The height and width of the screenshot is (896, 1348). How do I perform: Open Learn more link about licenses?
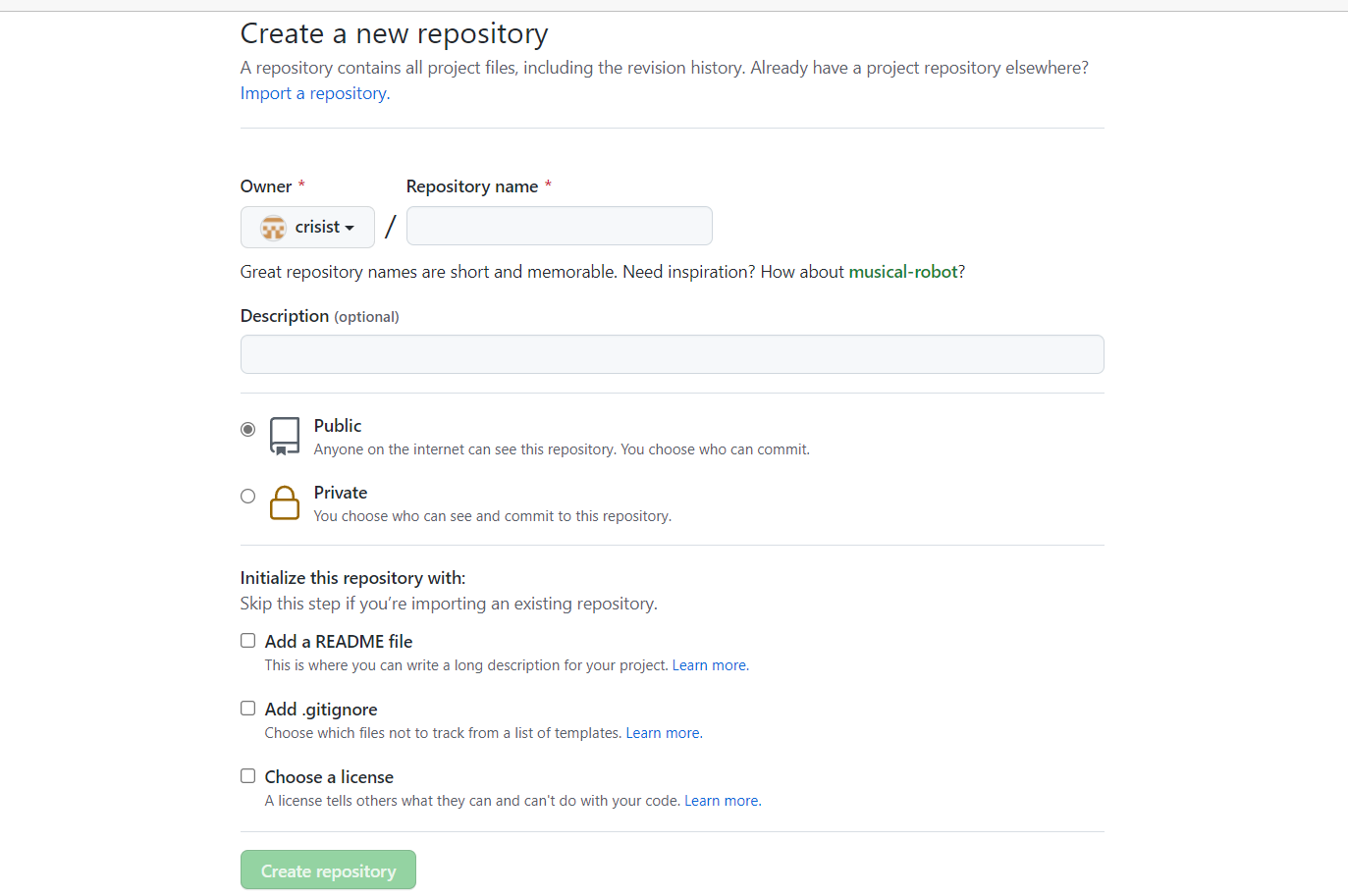pos(722,801)
